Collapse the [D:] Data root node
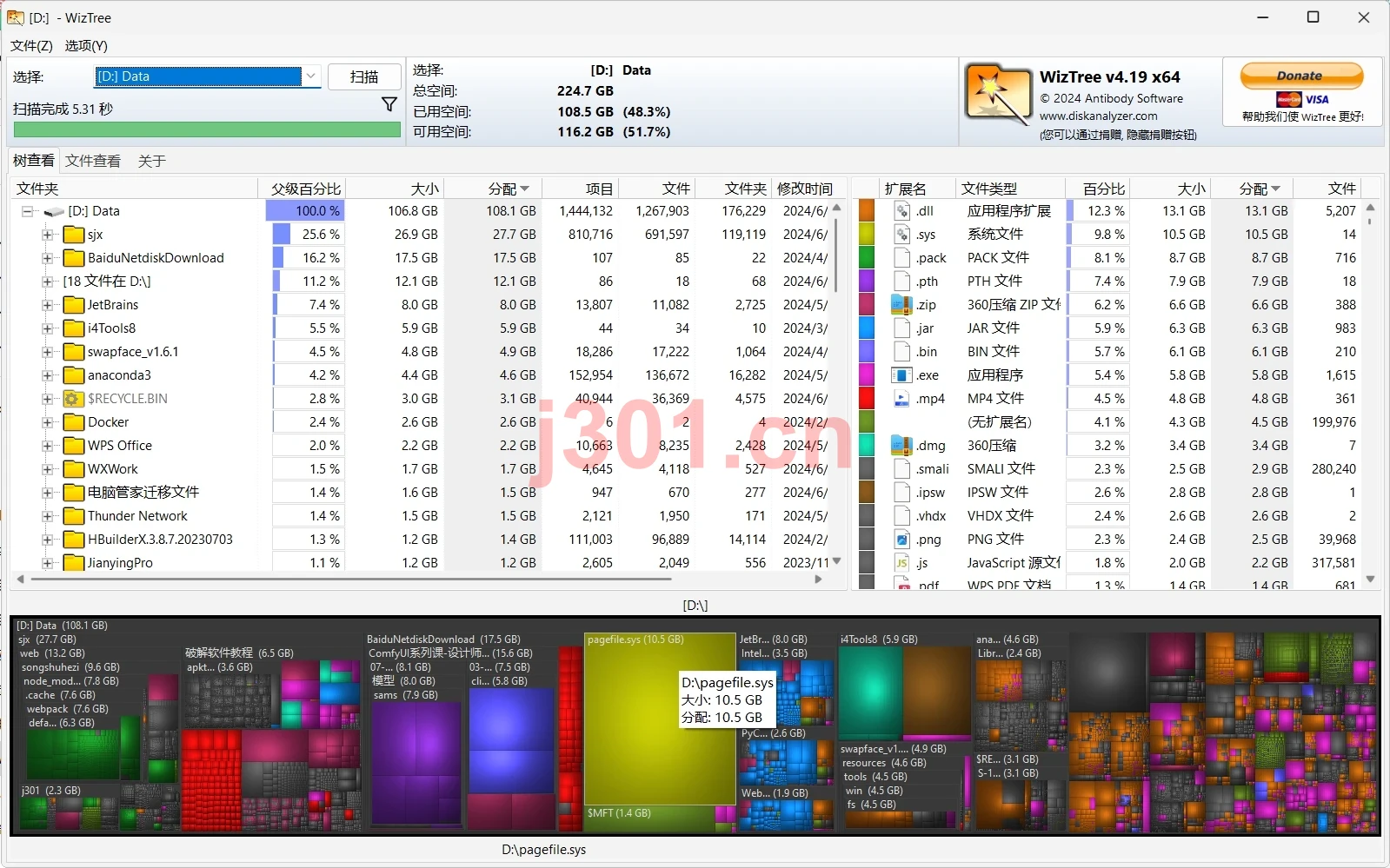The image size is (1390, 868). (x=28, y=211)
